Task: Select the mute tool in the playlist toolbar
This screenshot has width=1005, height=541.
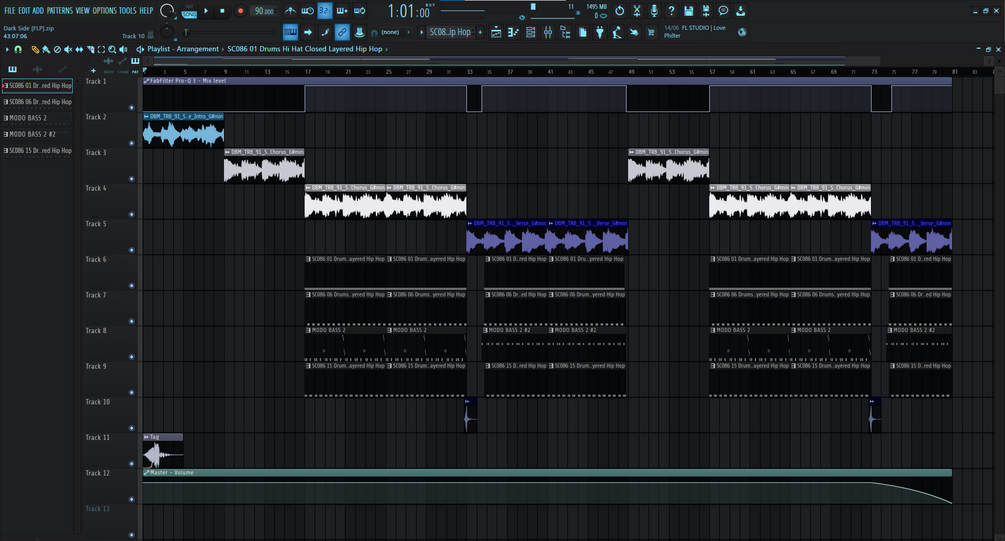Action: pos(68,49)
